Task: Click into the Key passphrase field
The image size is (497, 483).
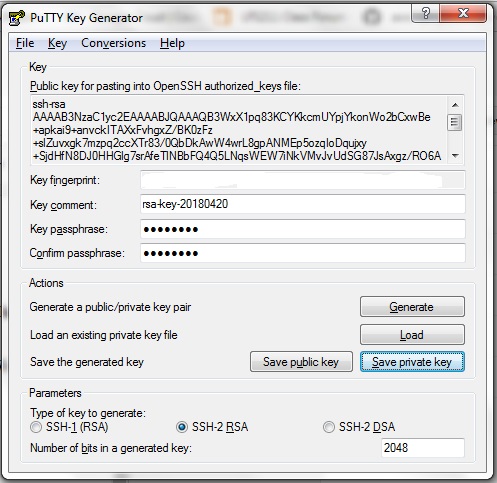Action: pos(302,229)
